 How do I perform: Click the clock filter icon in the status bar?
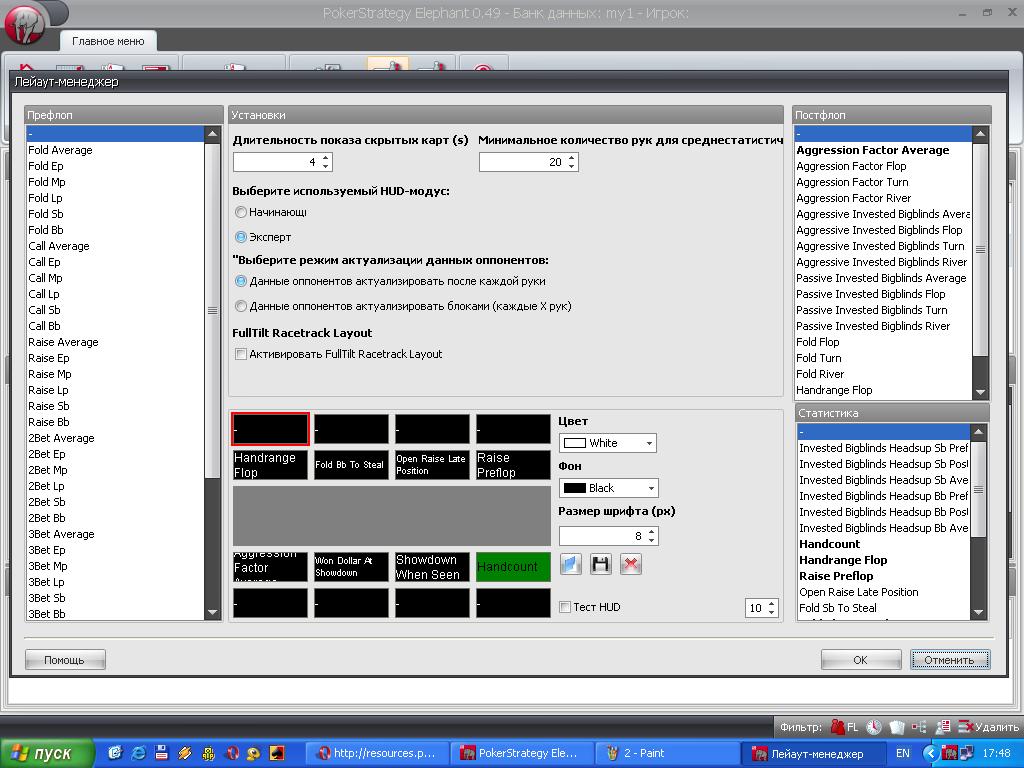(874, 727)
